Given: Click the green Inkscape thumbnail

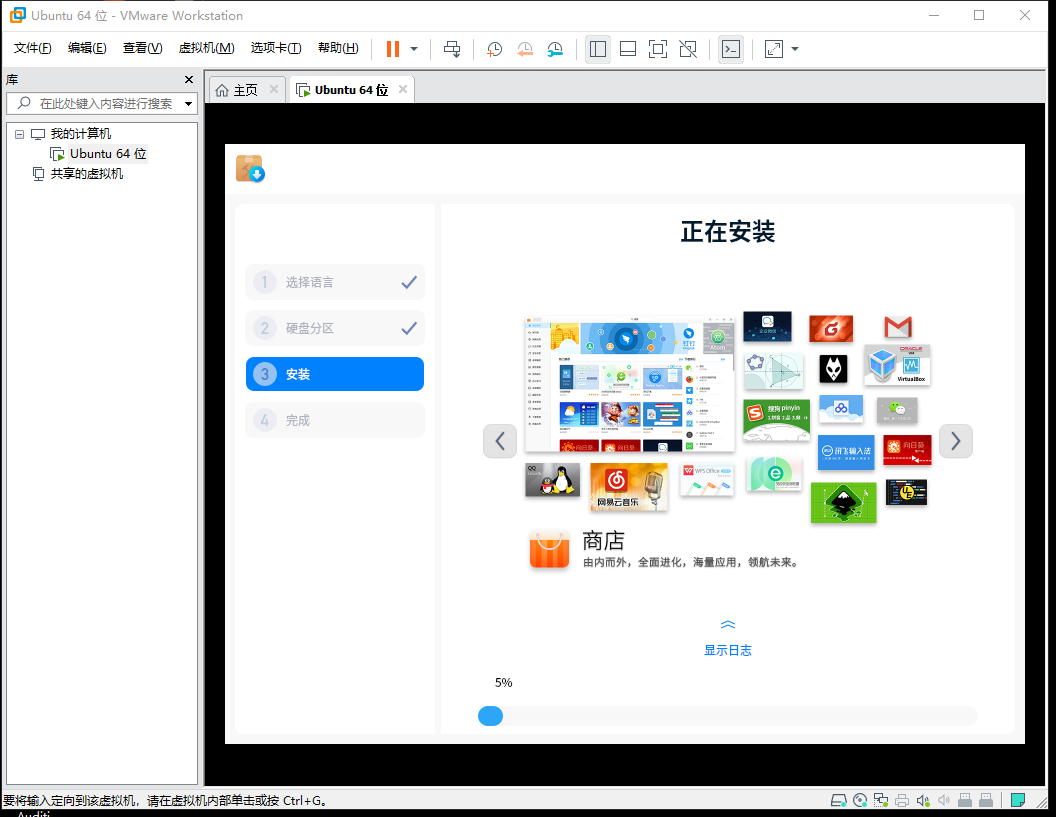Looking at the screenshot, I should tap(843, 502).
